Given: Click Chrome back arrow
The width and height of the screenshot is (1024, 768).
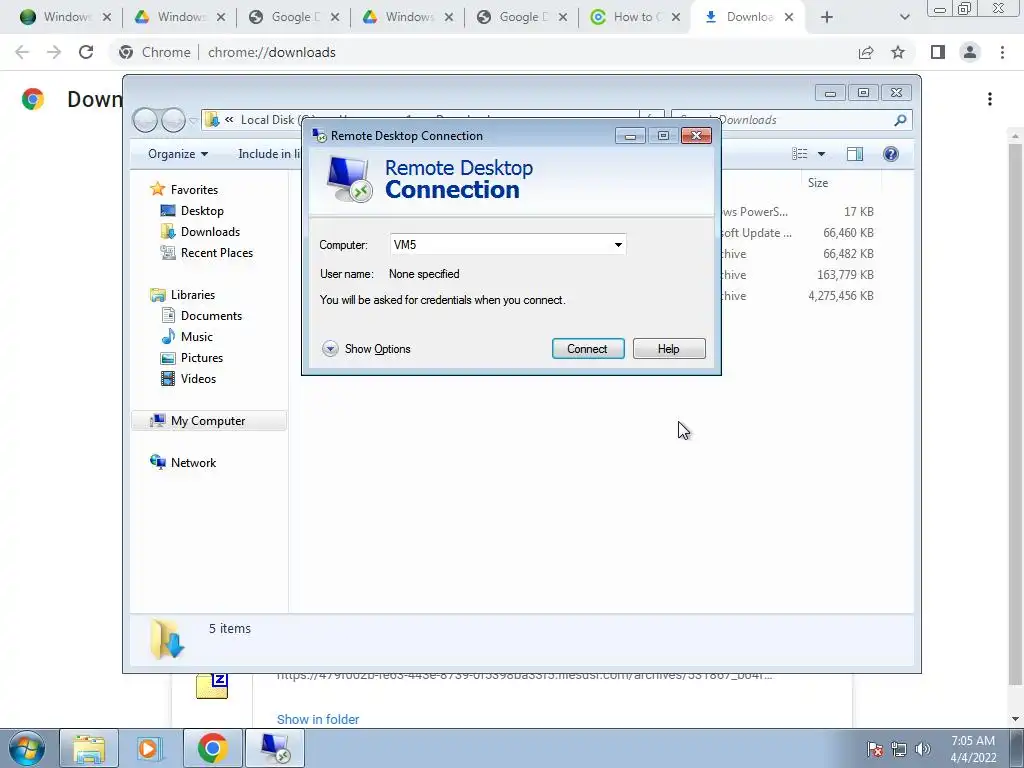Looking at the screenshot, I should coord(22,52).
